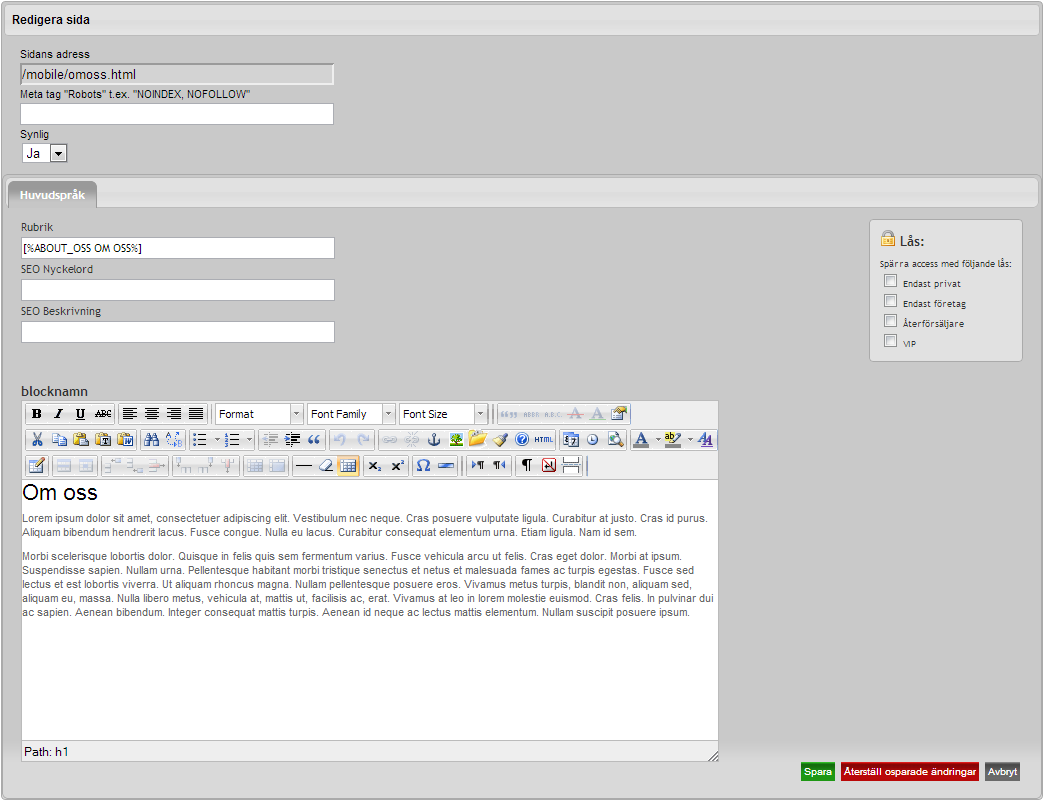This screenshot has height=803, width=1046.
Task: Remove formatting with eraser icon
Action: [x=326, y=466]
